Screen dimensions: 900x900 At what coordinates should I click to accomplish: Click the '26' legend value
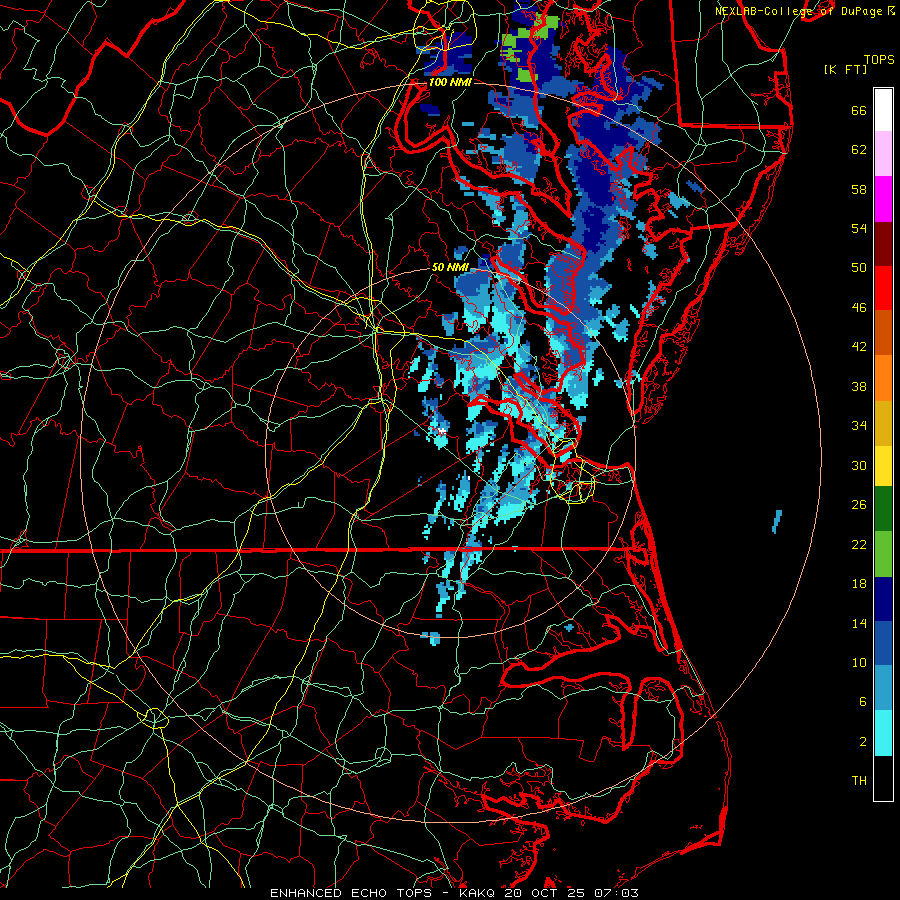(x=859, y=505)
